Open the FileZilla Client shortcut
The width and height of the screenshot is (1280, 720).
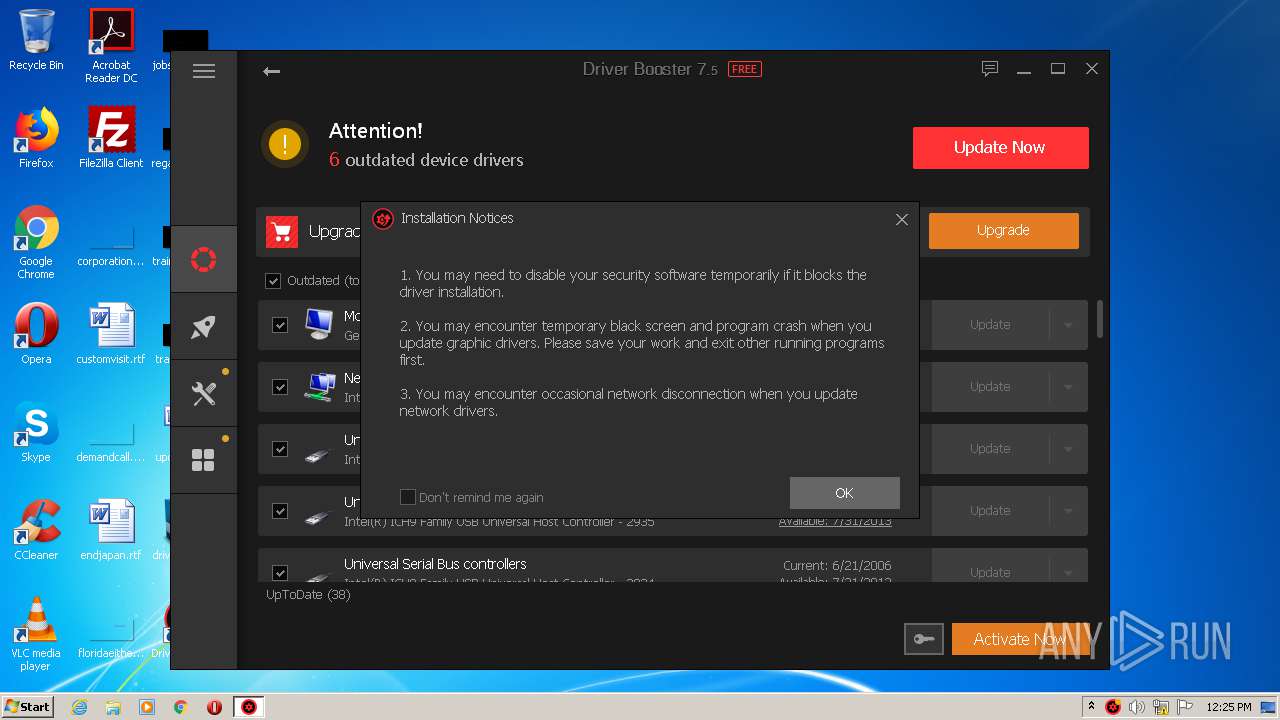pyautogui.click(x=111, y=138)
